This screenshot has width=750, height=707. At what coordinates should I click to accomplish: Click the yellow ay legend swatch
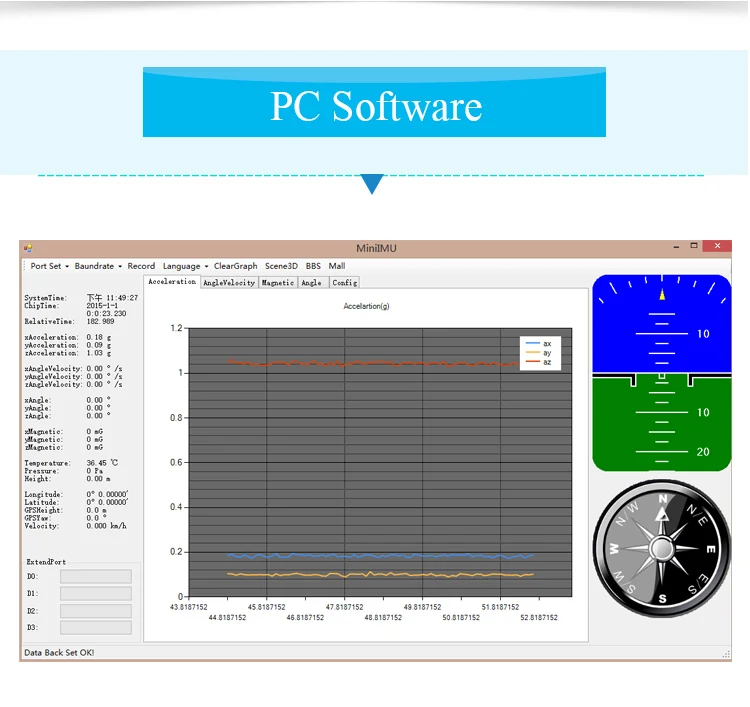[532, 353]
